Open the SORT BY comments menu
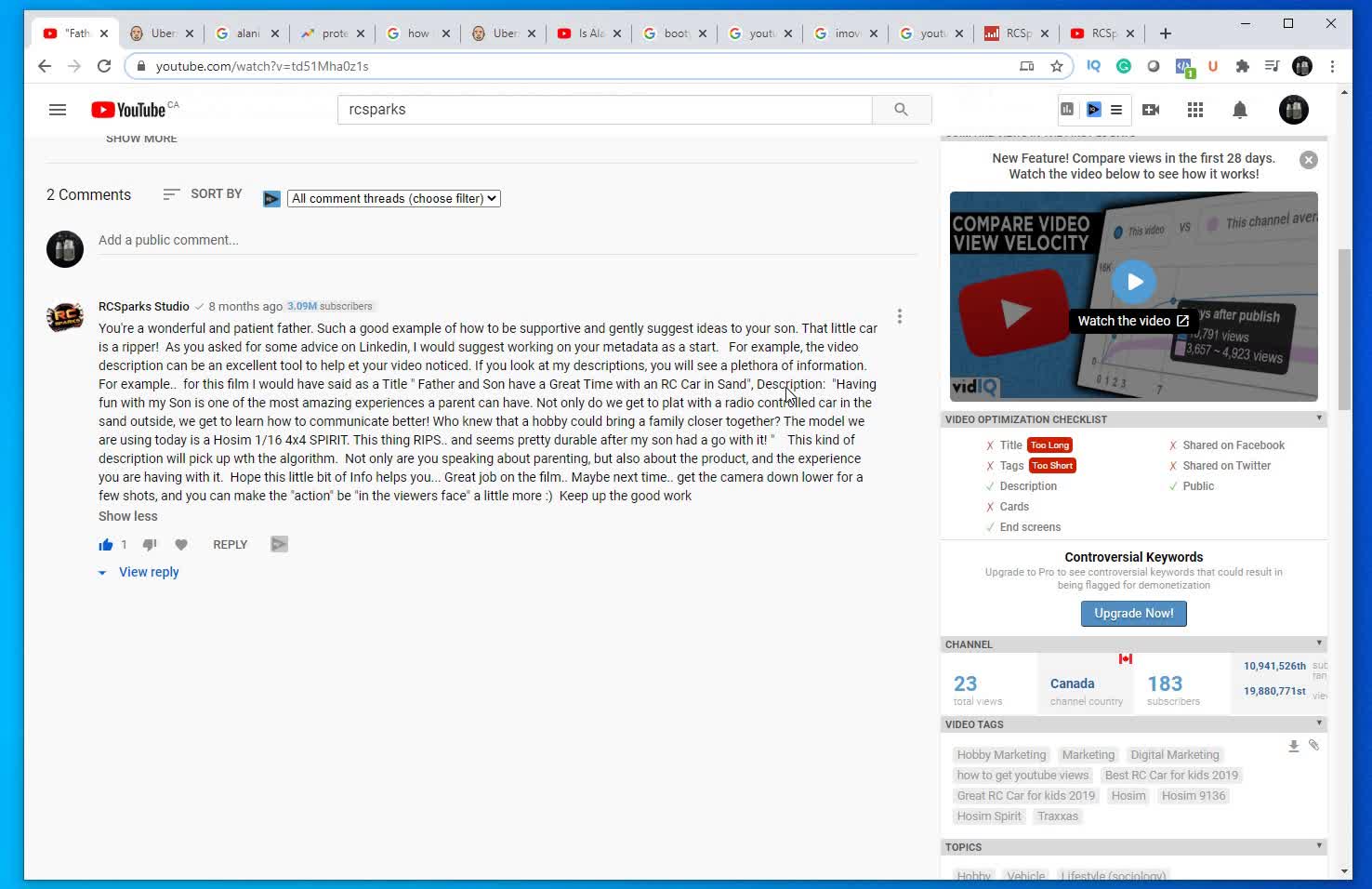This screenshot has height=889, width=1372. point(203,193)
